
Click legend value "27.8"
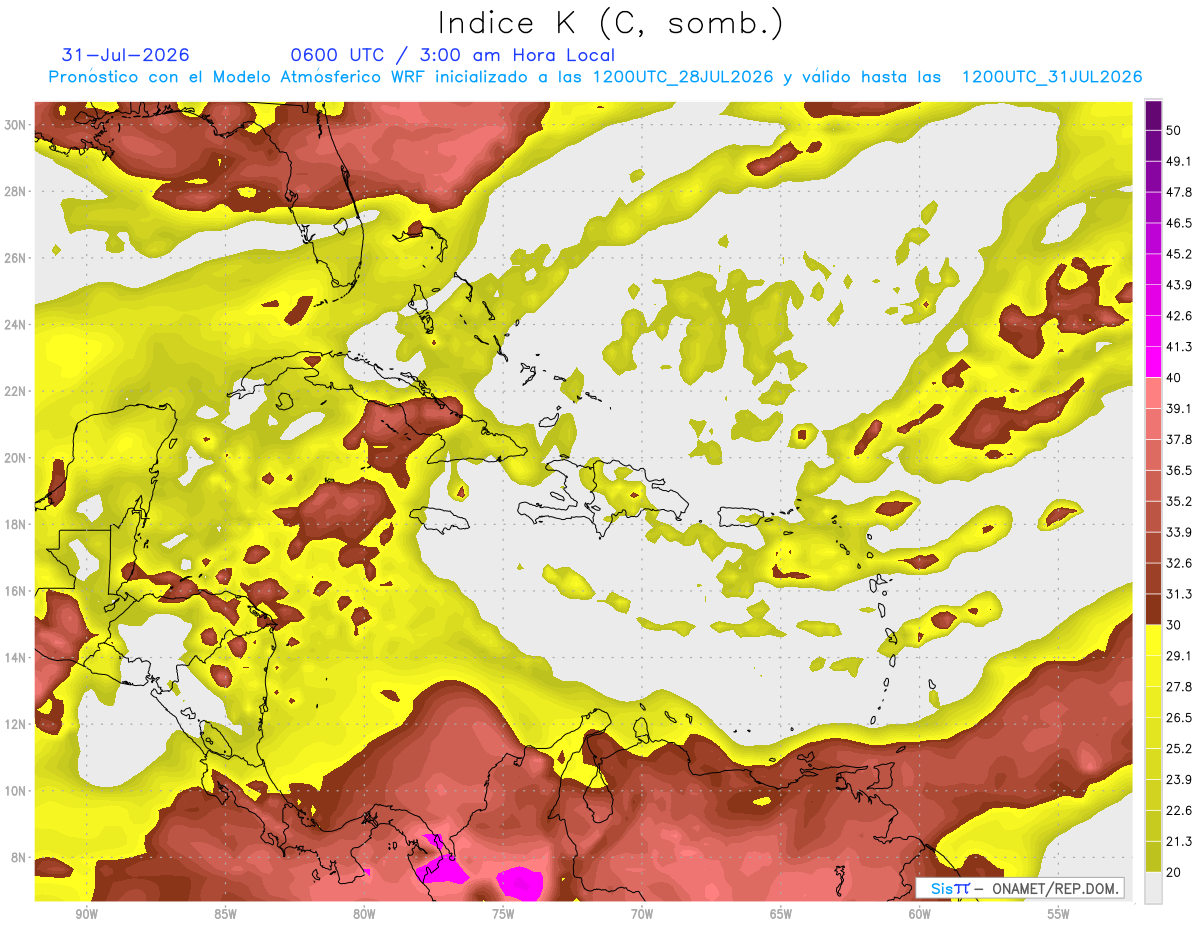coord(1179,686)
